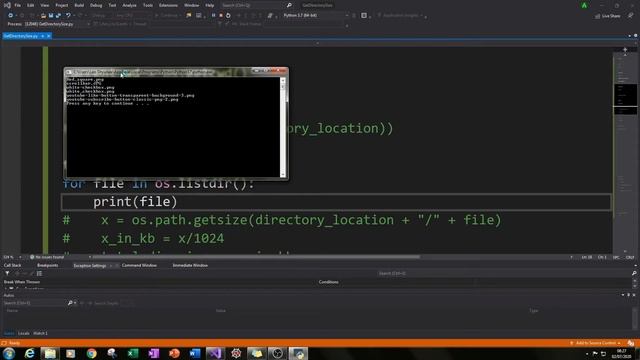Screen dimensions: 640x360
Task: Stop debugging with the red stop icon
Action: click(221, 16)
